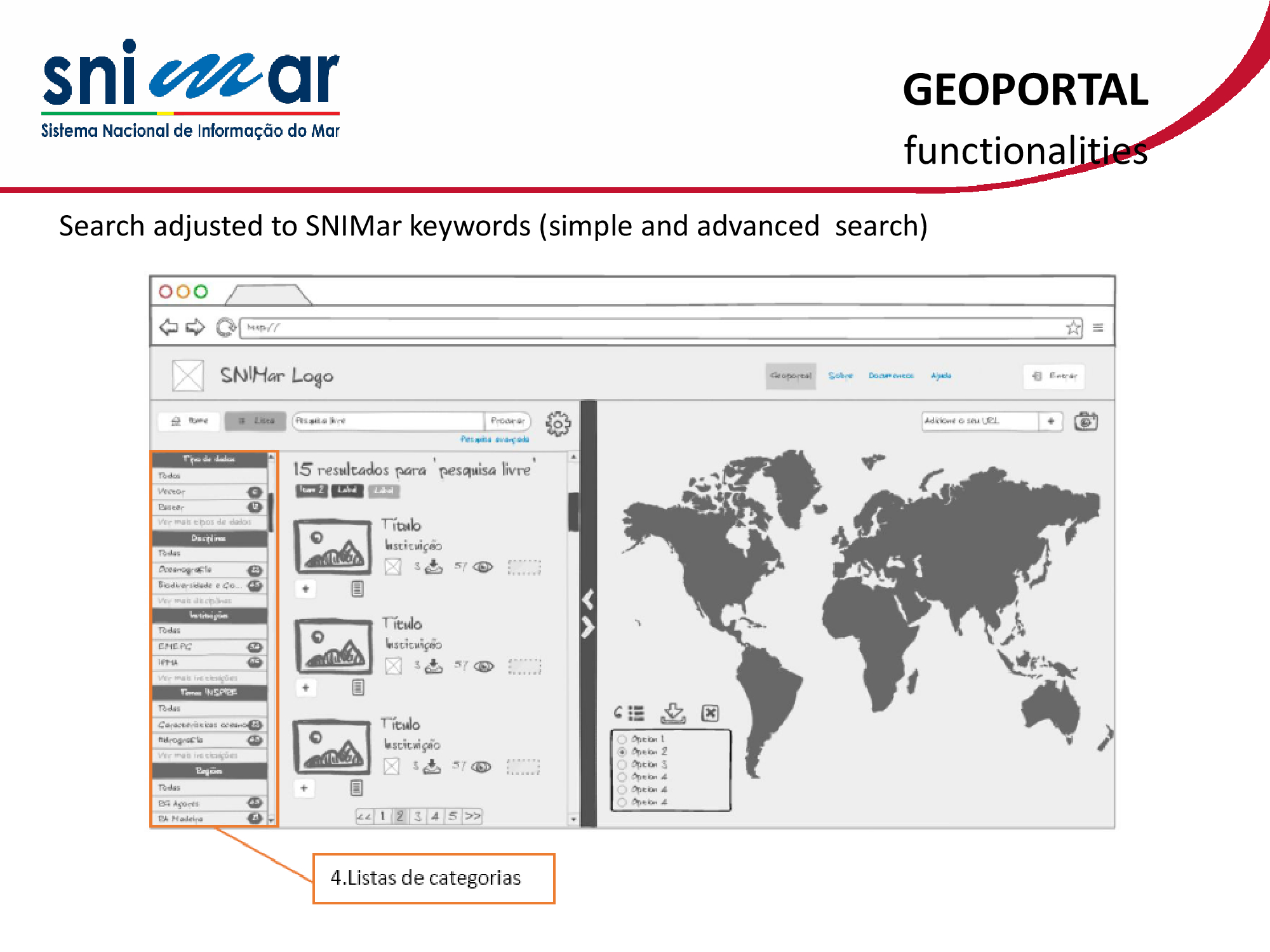1270x952 pixels.
Task: Open the browser hamburger menu
Action: 1098,327
